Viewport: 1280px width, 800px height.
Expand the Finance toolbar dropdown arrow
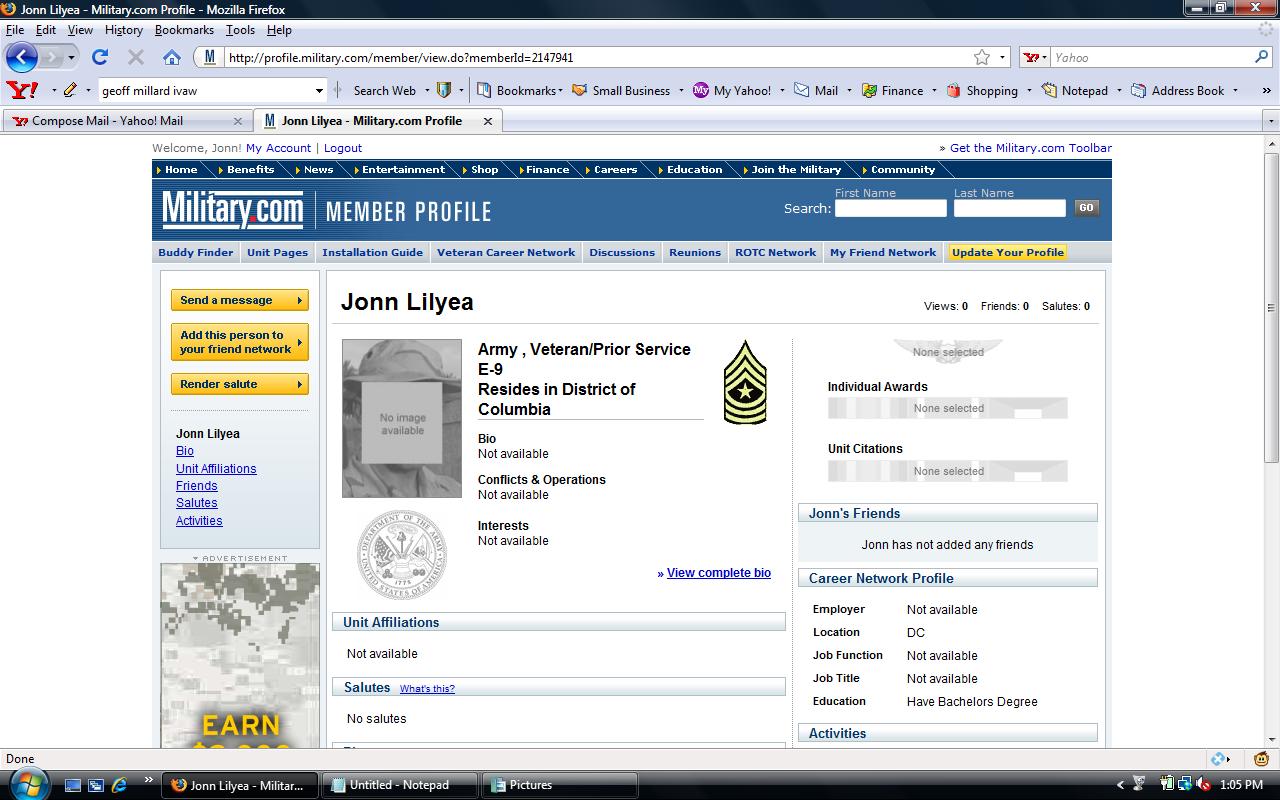coord(934,90)
